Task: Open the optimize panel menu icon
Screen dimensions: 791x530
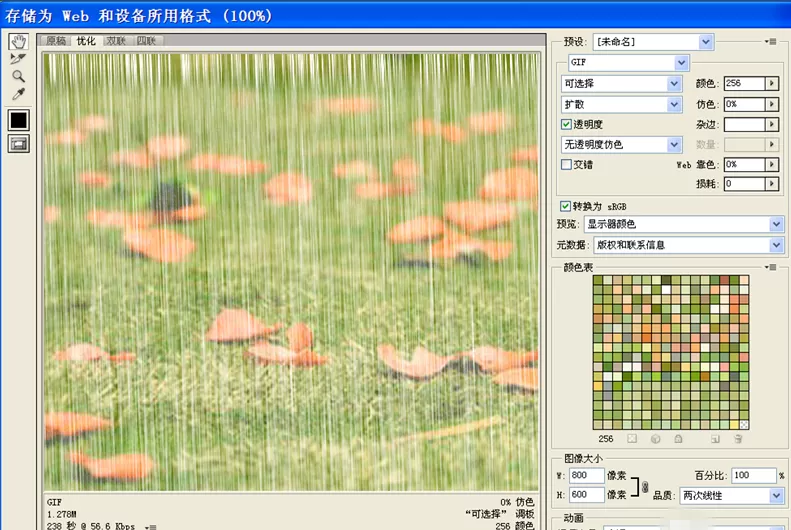Action: pos(770,41)
